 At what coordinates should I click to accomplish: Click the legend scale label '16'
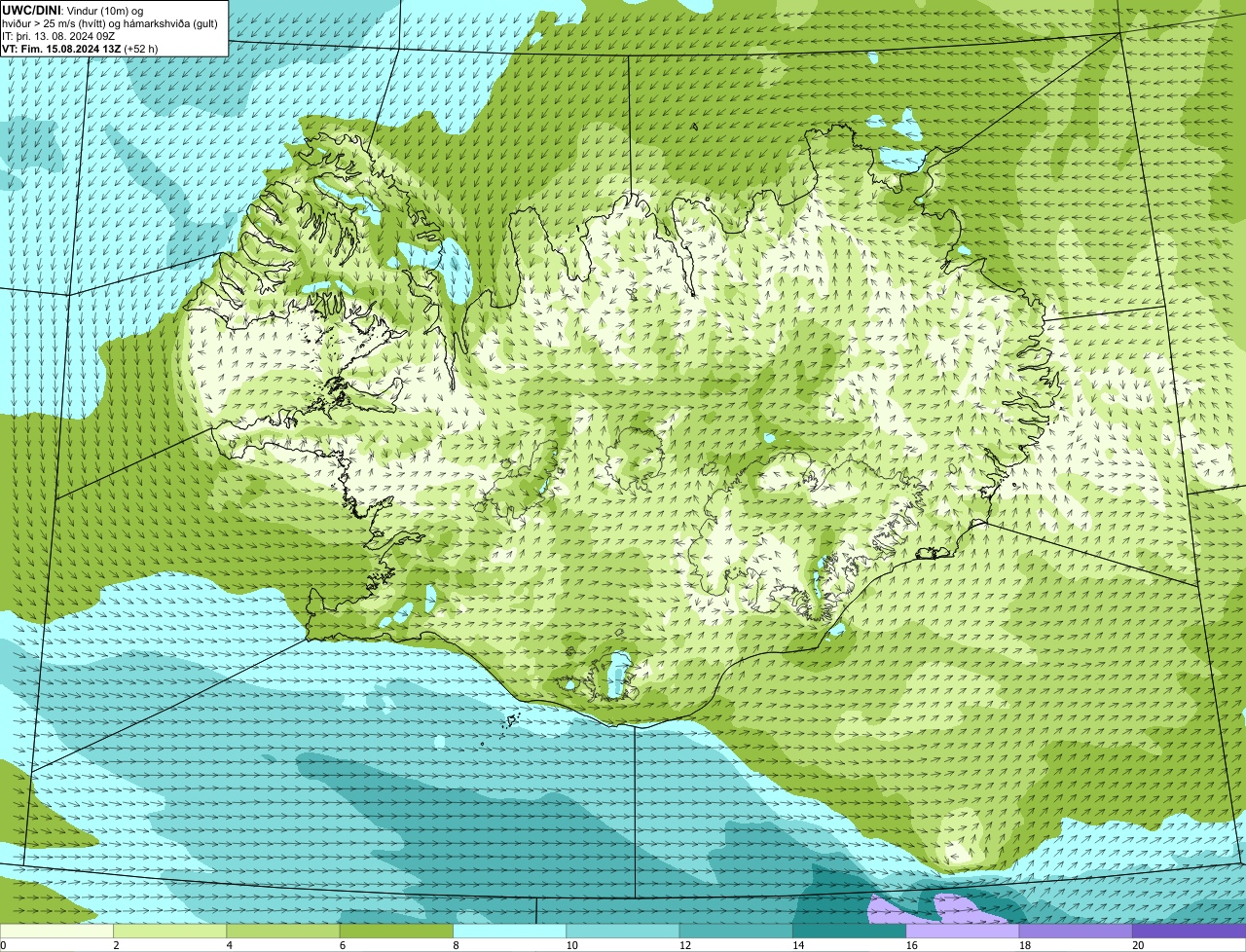(911, 945)
